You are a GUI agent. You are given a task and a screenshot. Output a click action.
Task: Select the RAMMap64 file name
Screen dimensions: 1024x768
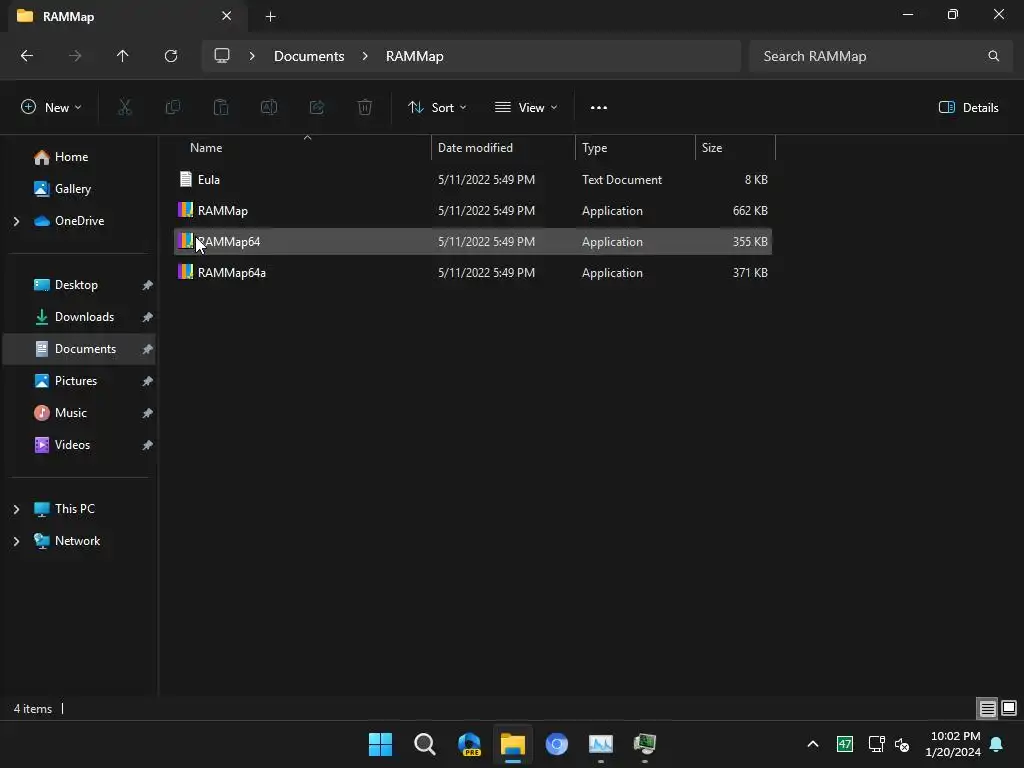[x=229, y=242]
